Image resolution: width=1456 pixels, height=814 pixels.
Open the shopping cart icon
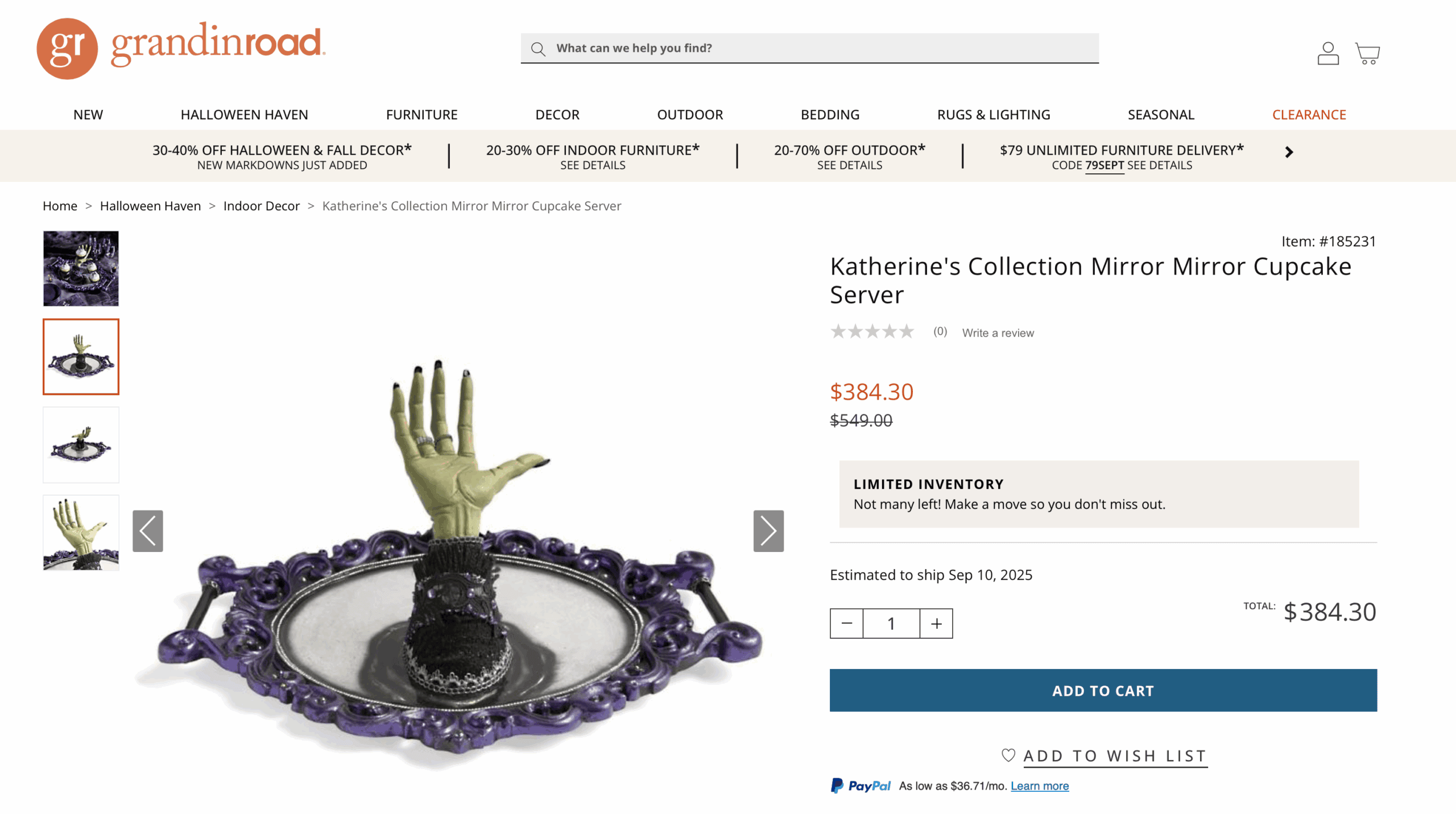(1367, 53)
